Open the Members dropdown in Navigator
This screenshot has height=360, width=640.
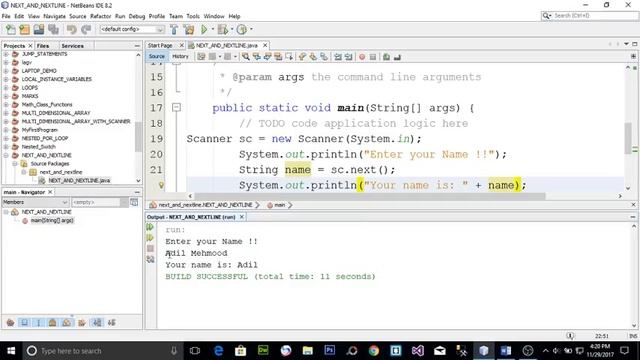coord(35,202)
